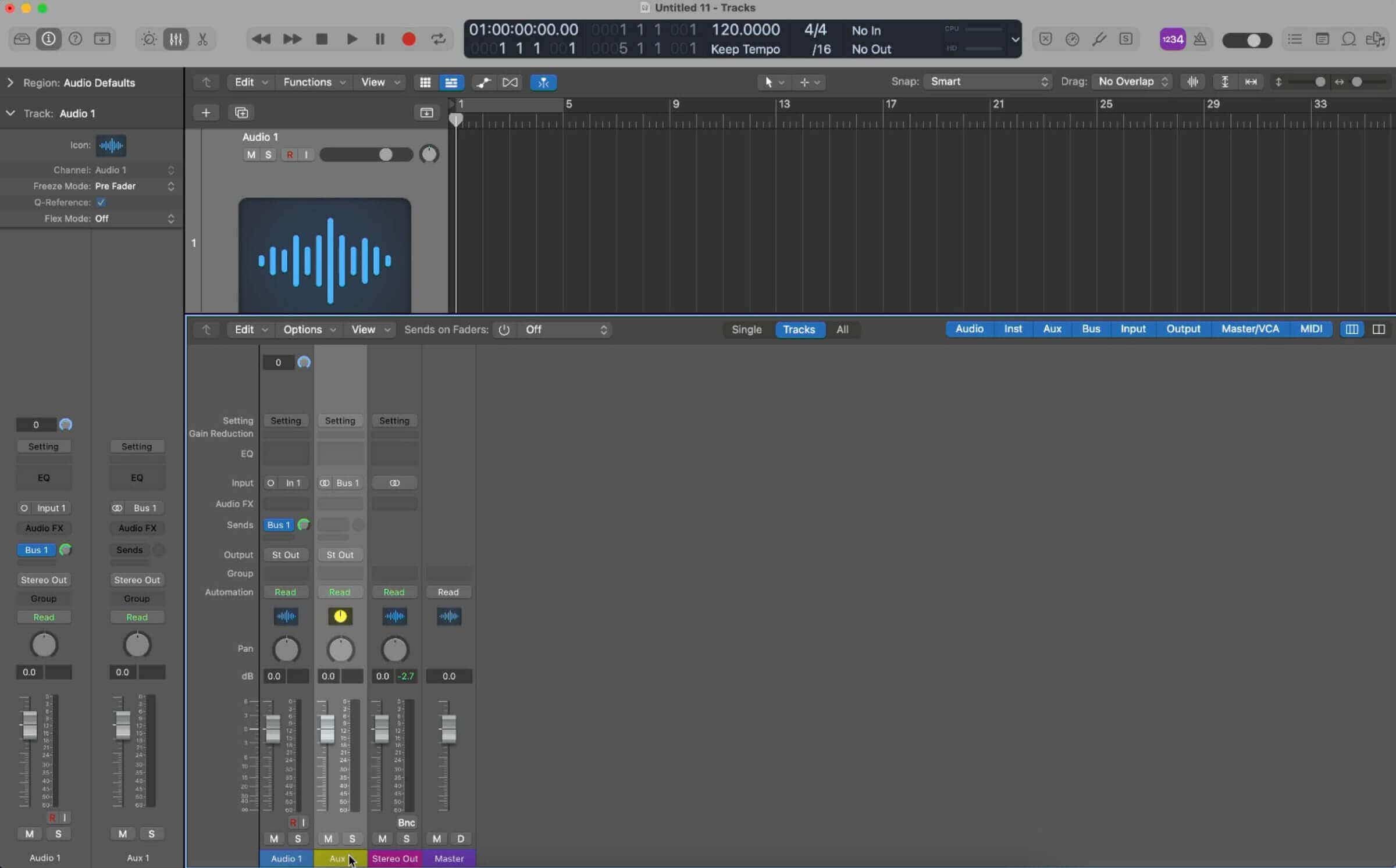Open the Drag No Overlap dropdown

coord(1132,82)
